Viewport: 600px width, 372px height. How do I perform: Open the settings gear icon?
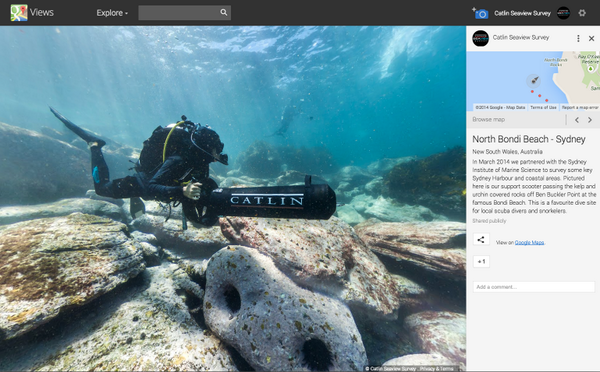582,13
